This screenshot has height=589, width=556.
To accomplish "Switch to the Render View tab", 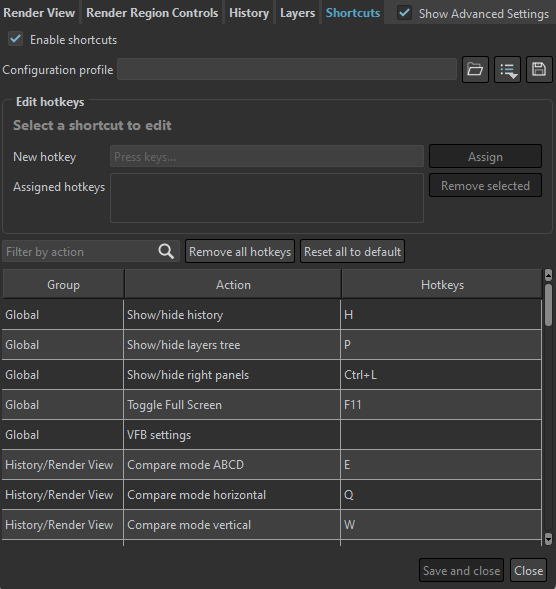I will (39, 13).
